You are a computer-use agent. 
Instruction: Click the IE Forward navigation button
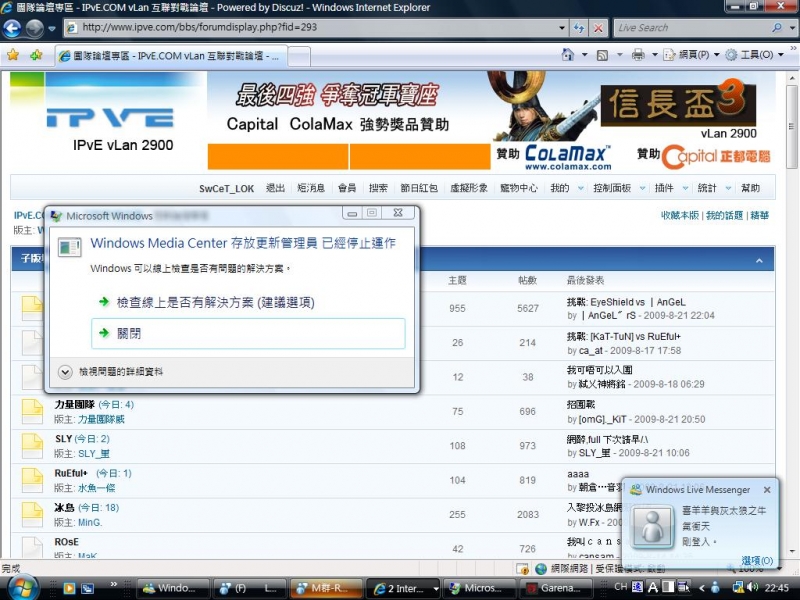click(x=35, y=28)
